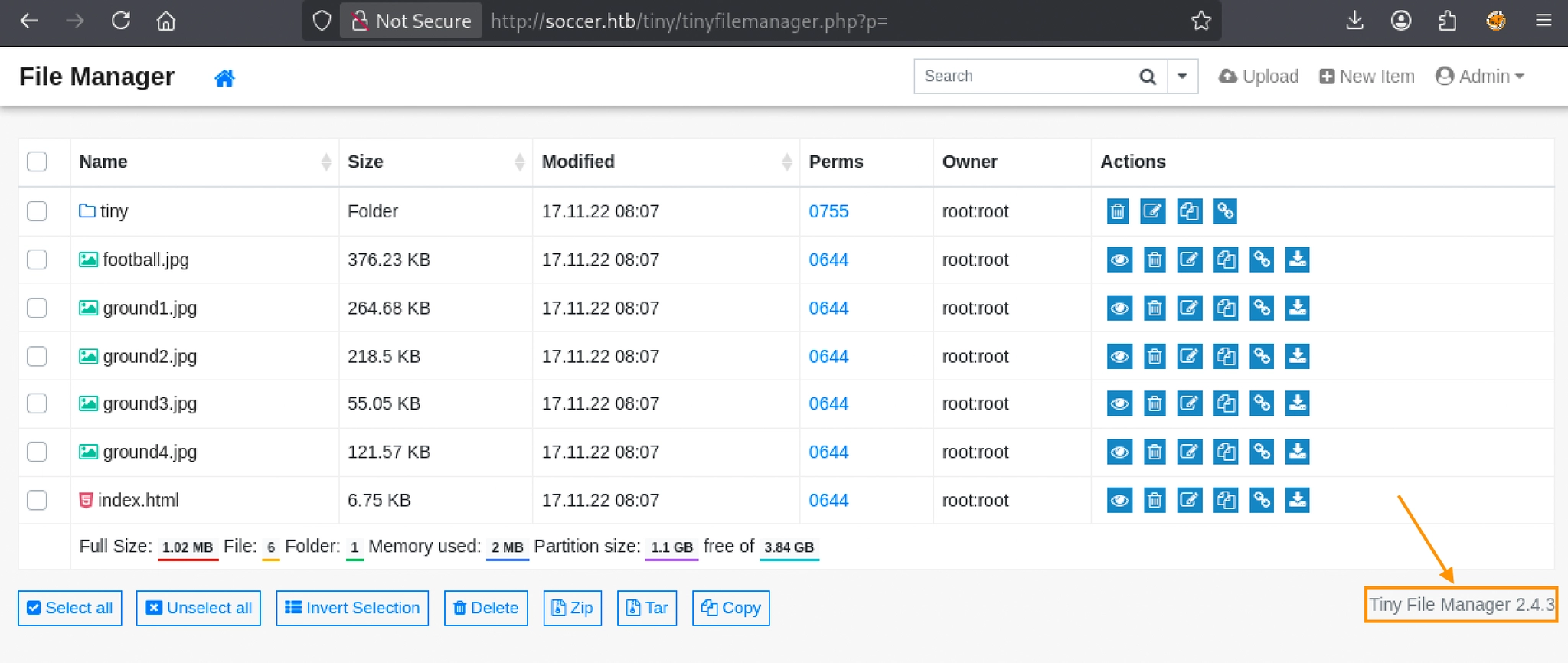Check the football.jpg checkbox
The width and height of the screenshot is (1568, 663).
click(x=37, y=260)
